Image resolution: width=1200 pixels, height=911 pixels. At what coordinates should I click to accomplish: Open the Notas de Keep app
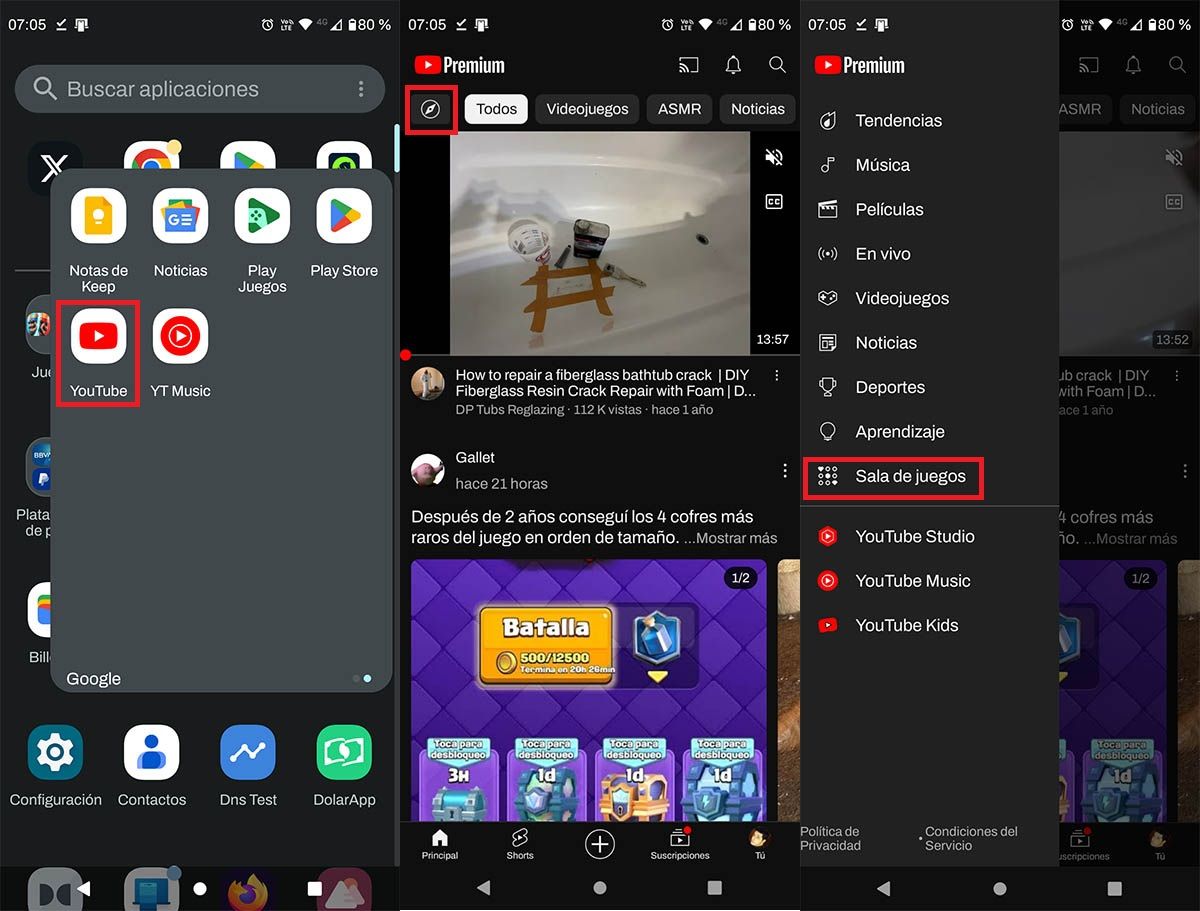(x=98, y=240)
